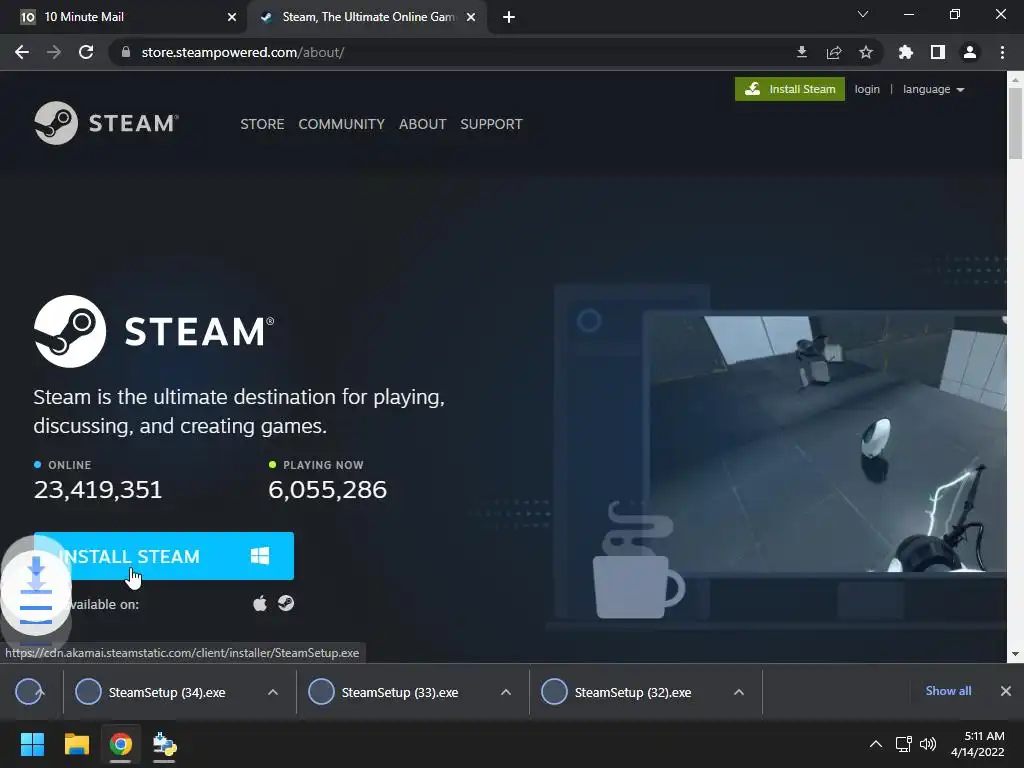The image size is (1024, 768).
Task: Click the SteamOS platform icon
Action: coord(286,603)
